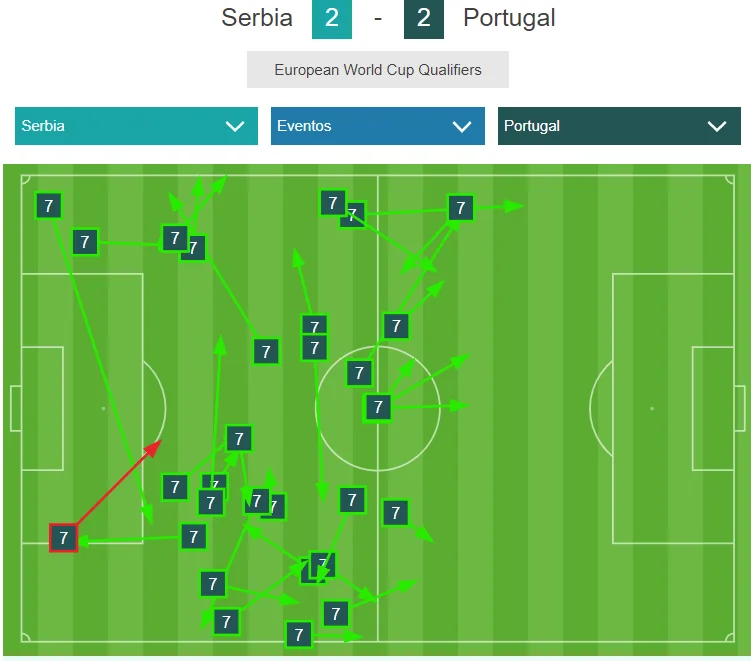This screenshot has width=751, height=661.
Task: Click Serbia's teal score box showing 2
Action: [332, 19]
